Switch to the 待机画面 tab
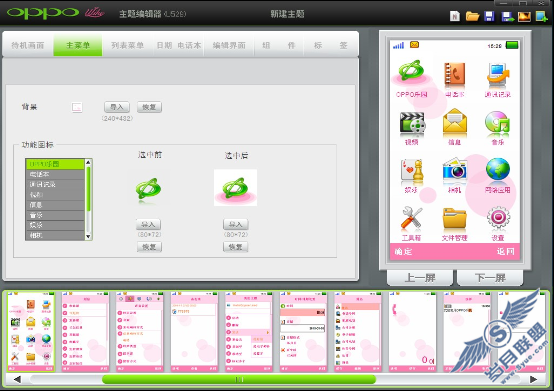 [x=28, y=45]
